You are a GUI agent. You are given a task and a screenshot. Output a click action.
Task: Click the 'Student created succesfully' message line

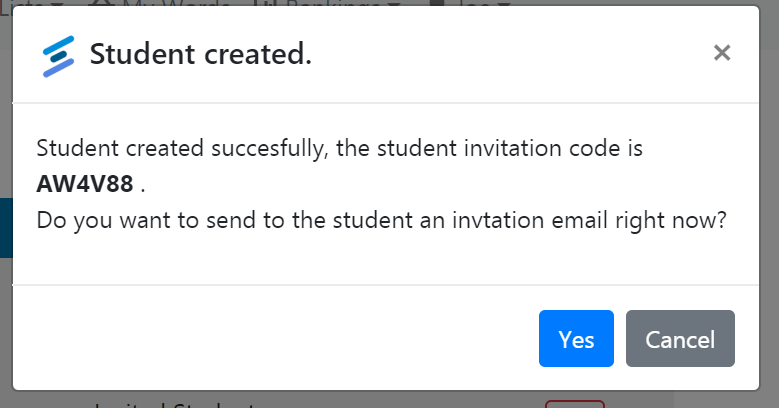point(339,148)
